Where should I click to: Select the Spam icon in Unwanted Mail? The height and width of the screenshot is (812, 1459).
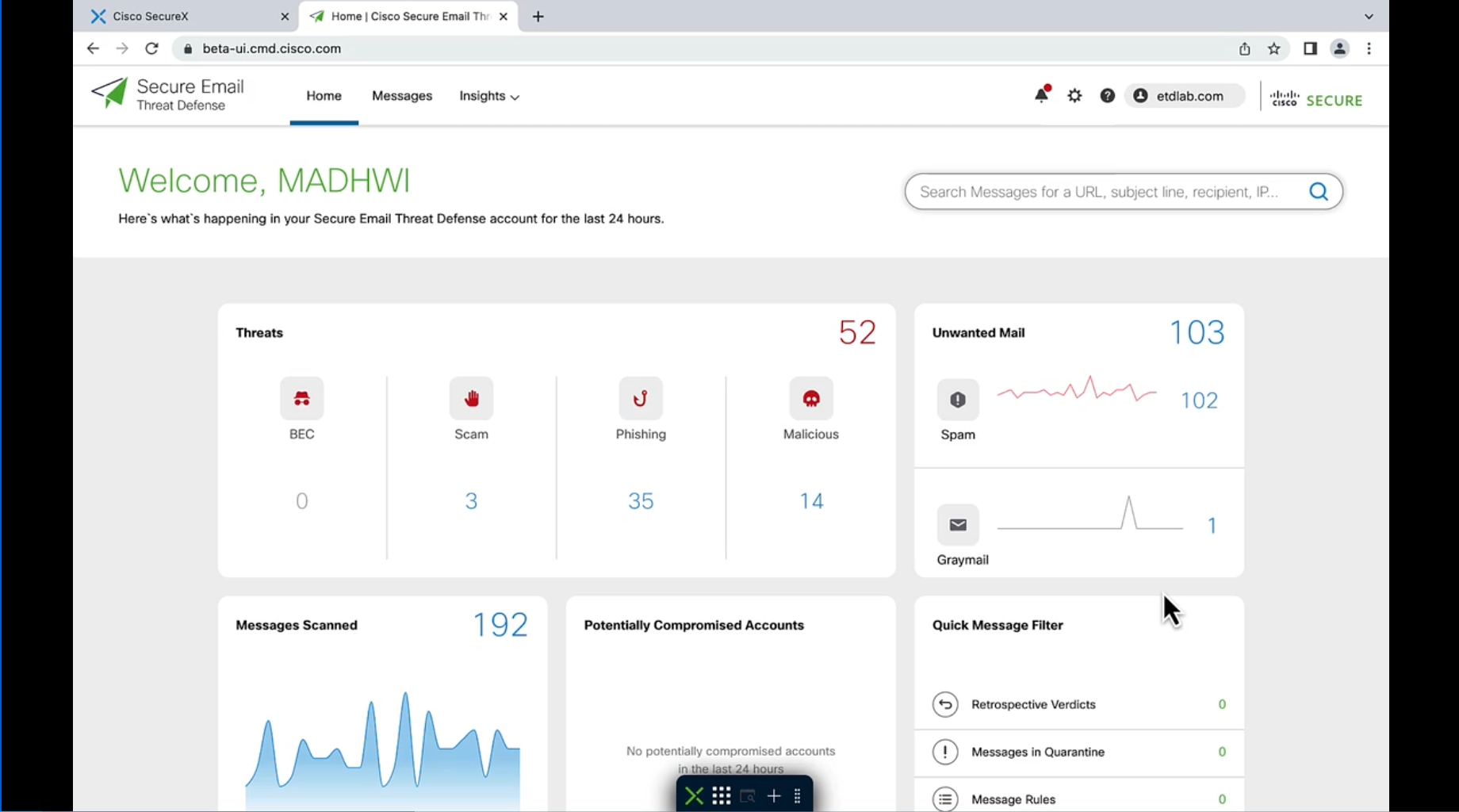(x=957, y=400)
